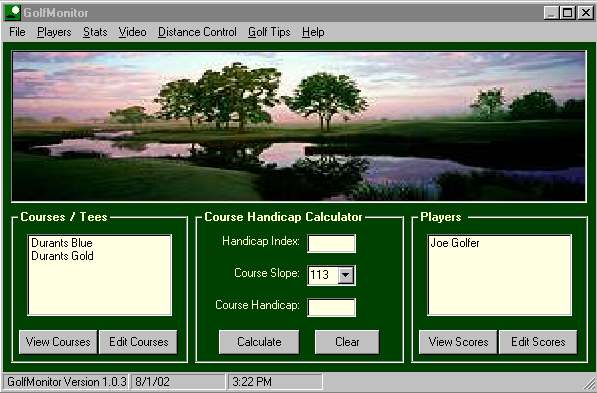Click the Calculate button
The width and height of the screenshot is (597, 393).
point(259,342)
